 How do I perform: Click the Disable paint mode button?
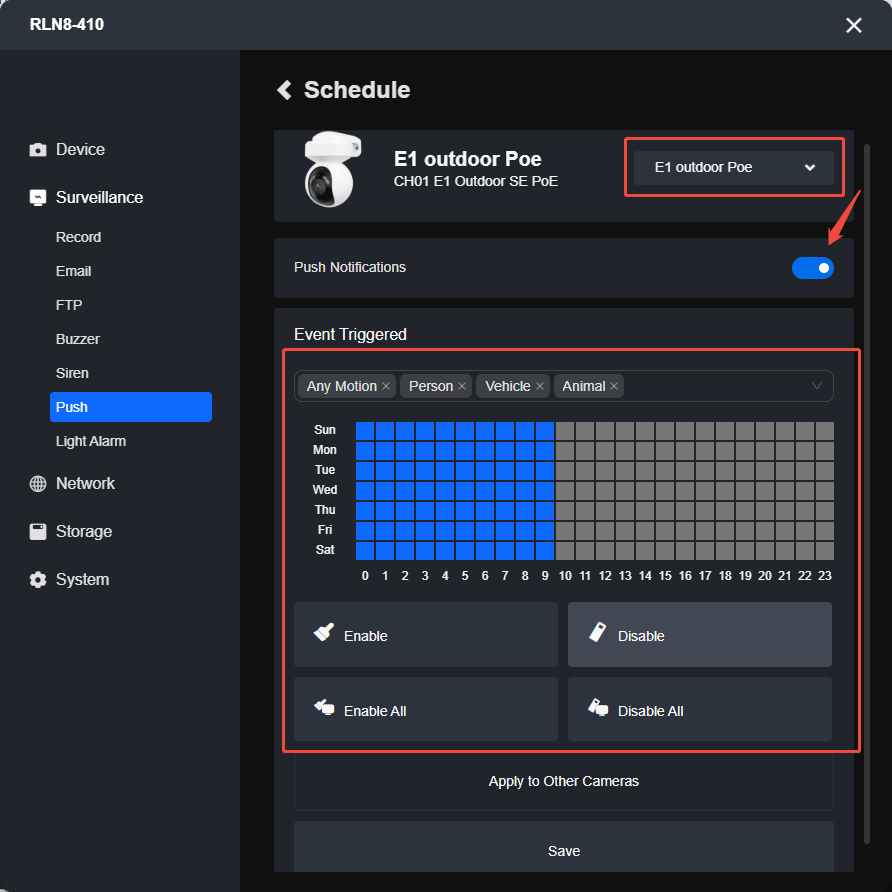(x=700, y=635)
